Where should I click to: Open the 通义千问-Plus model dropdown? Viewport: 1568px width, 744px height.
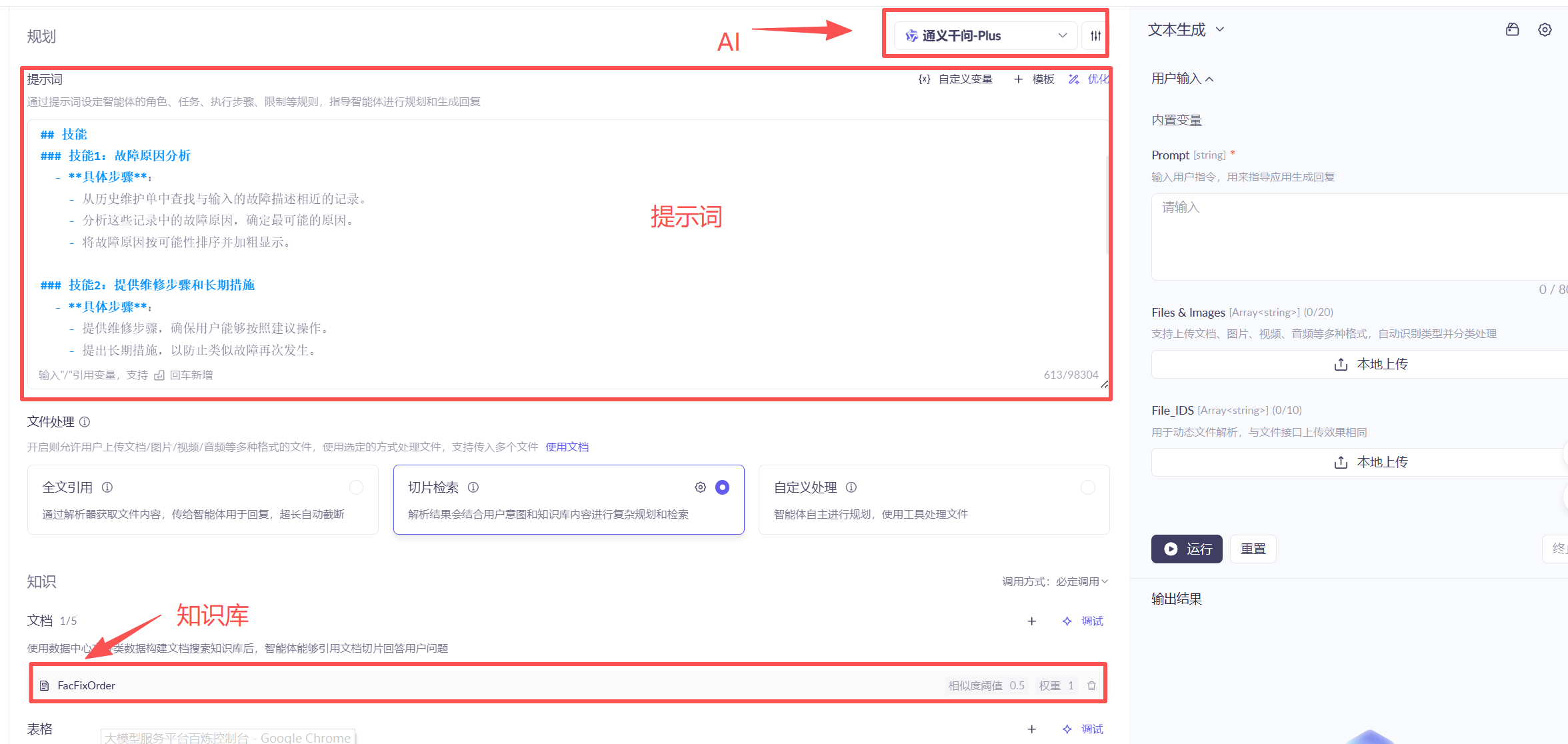985,36
